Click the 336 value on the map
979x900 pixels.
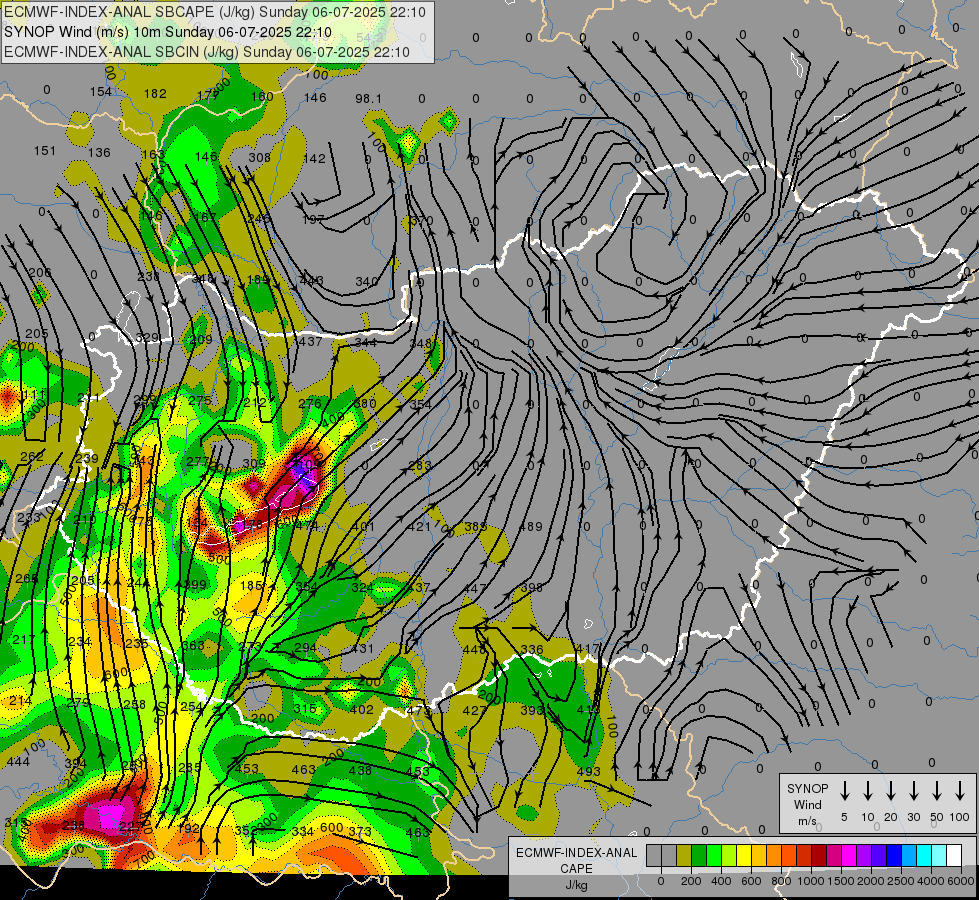tap(532, 649)
